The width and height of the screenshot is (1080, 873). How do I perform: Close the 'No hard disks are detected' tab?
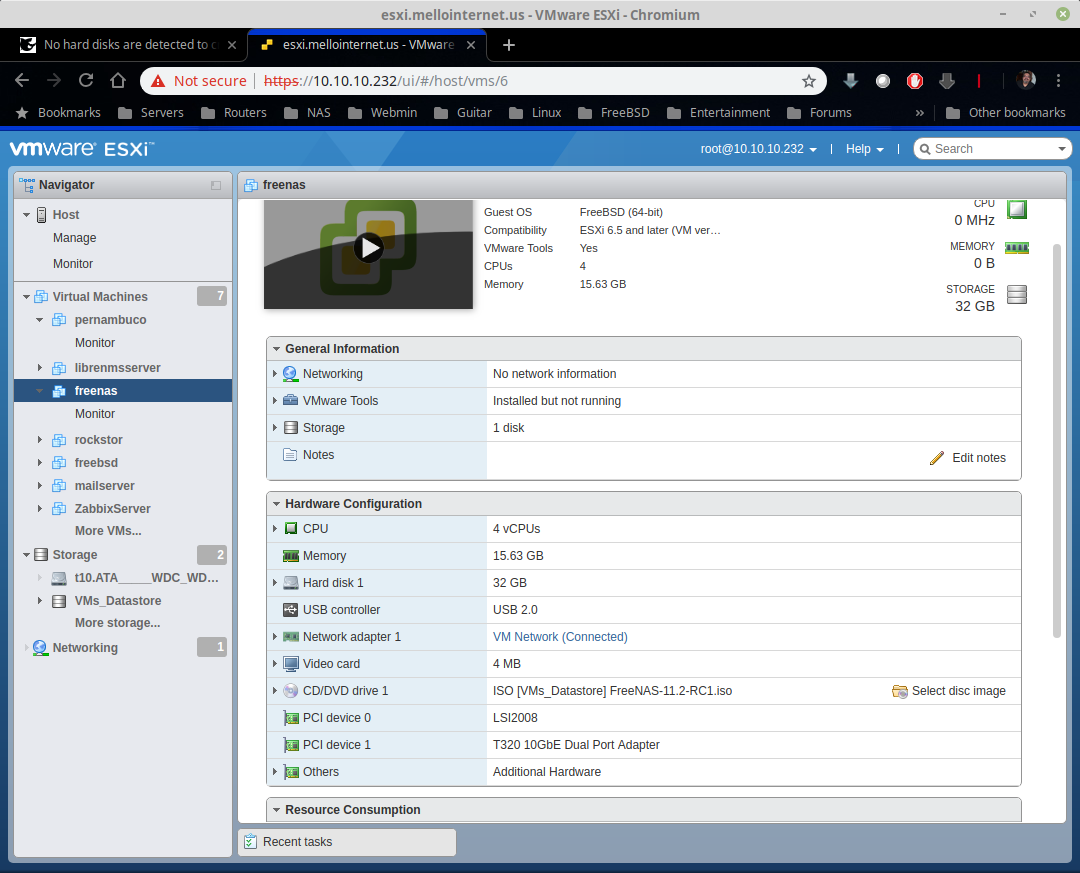(232, 45)
